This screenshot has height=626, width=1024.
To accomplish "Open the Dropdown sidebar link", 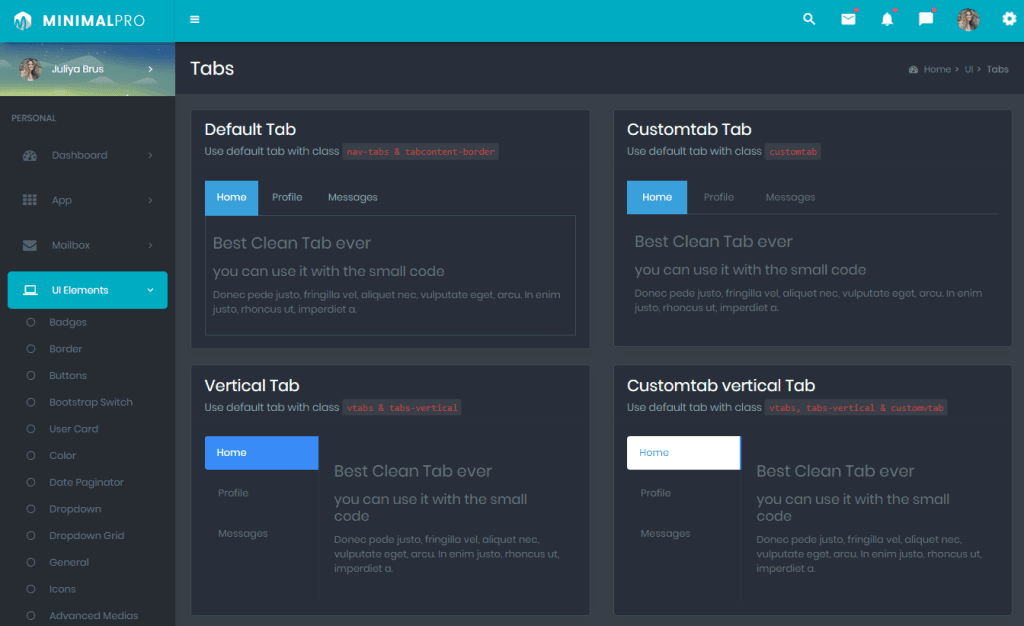I will 75,509.
